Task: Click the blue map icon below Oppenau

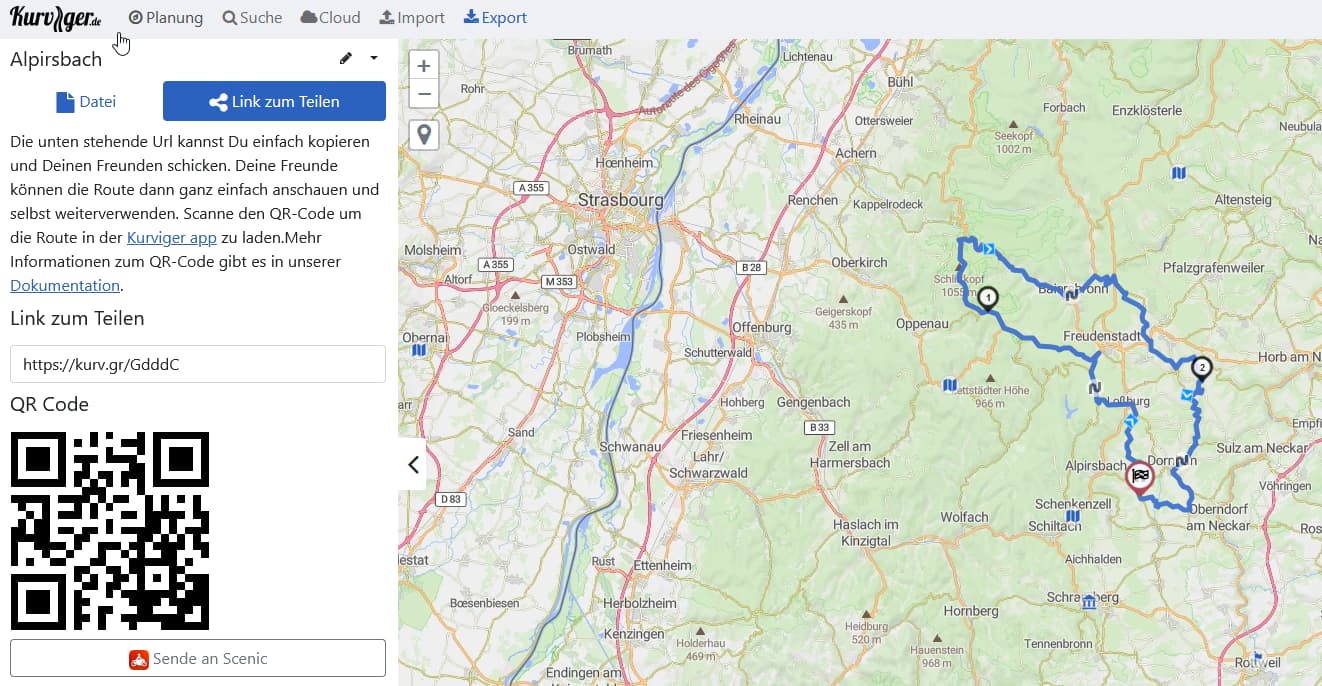Action: pos(949,384)
